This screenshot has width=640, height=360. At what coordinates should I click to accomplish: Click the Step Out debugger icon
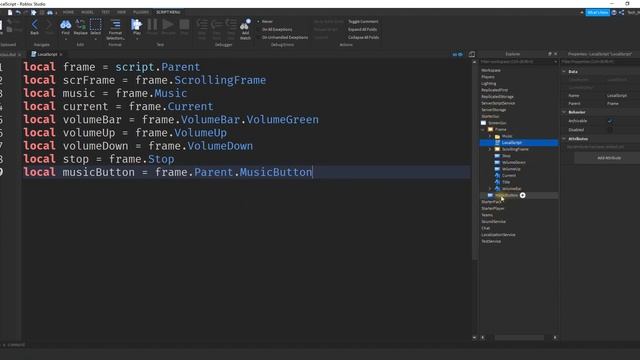231,25
